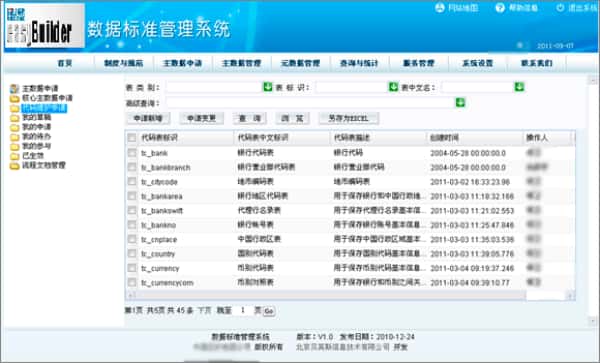The image size is (600, 363).
Task: Click the EasyBuilder logo
Action: click(x=45, y=26)
